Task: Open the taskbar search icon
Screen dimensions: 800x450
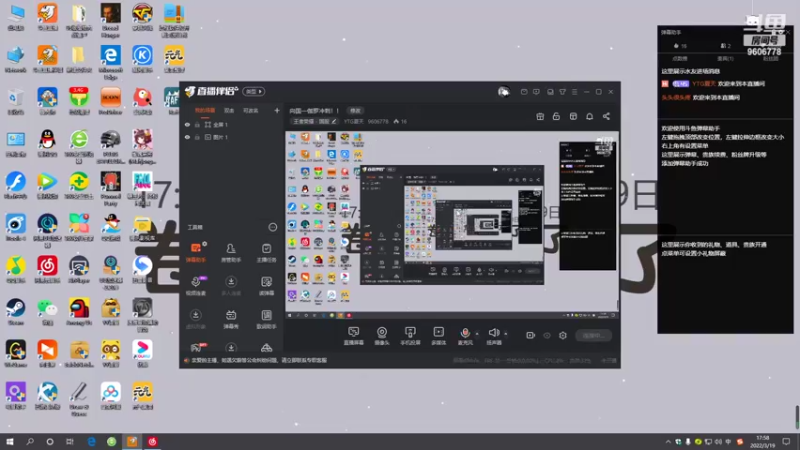Action: 30,441
